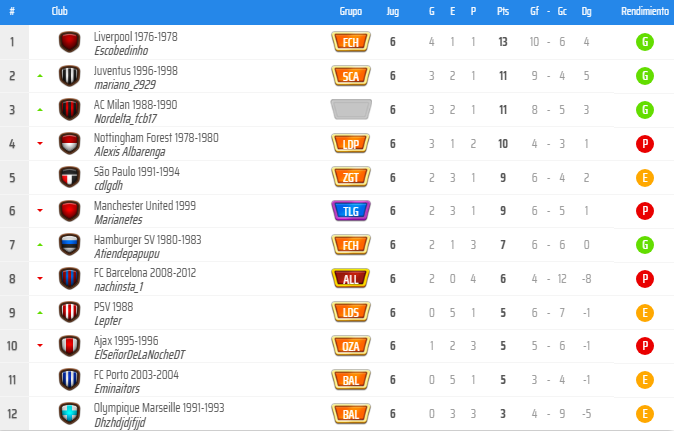Screen dimensions: 674x431
Task: Click Liverpool's green G performance indicator
Action: pos(645,42)
